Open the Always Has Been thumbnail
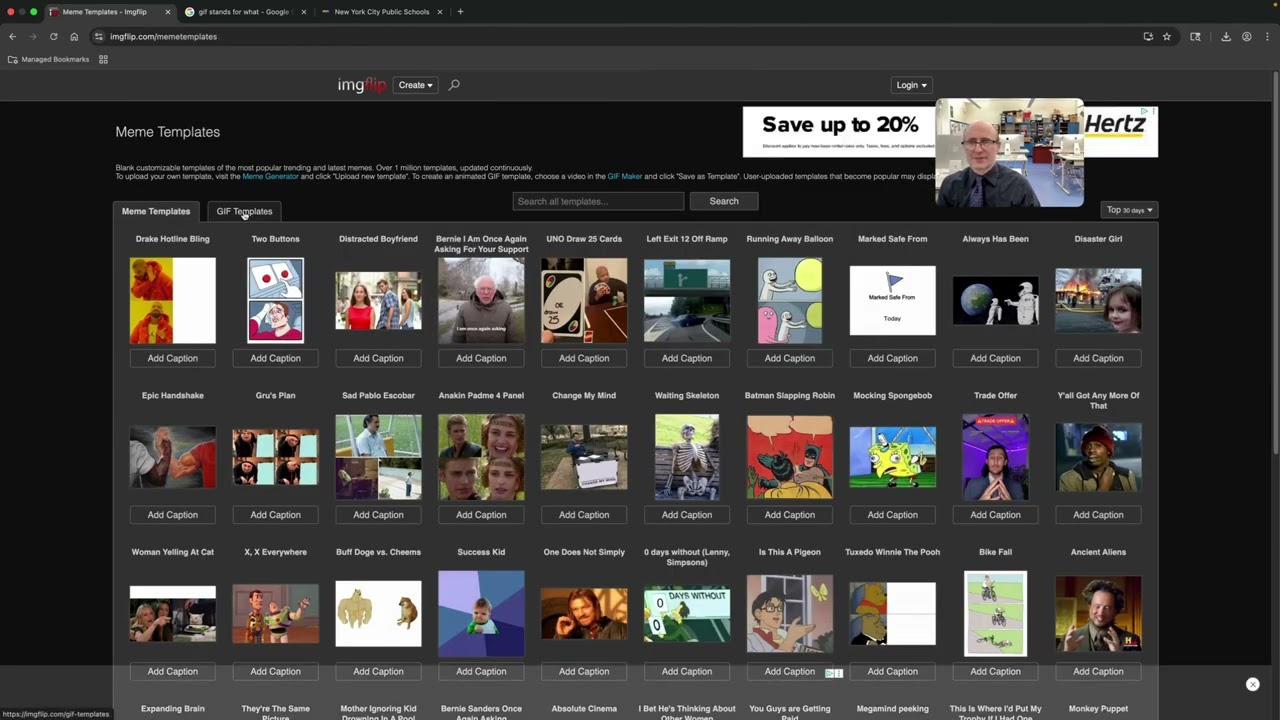Image resolution: width=1280 pixels, height=720 pixels. (995, 300)
